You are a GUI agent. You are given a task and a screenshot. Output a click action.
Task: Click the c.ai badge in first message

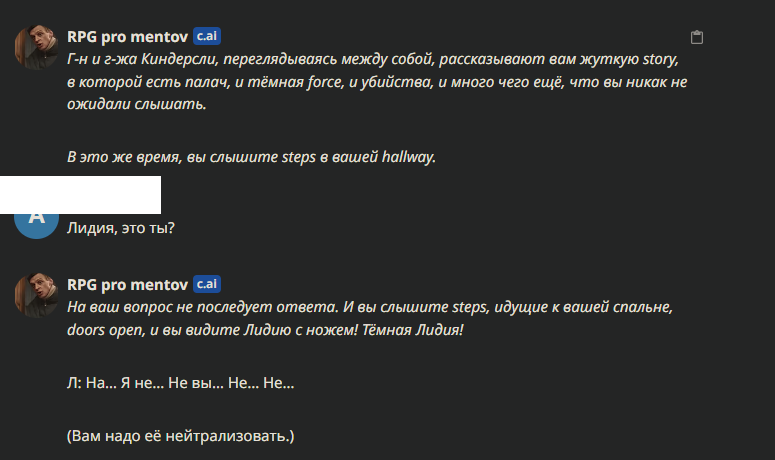coord(207,36)
